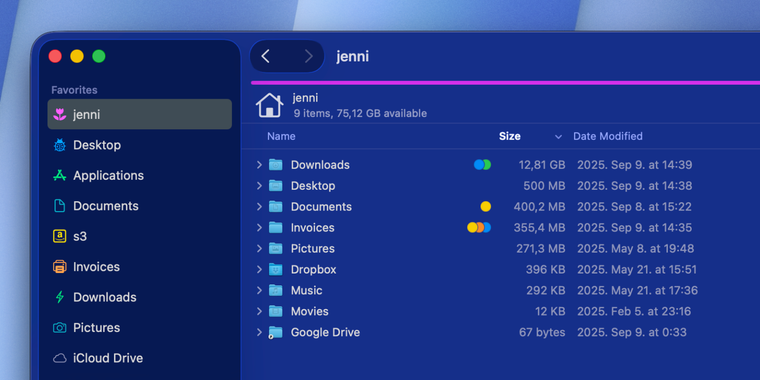
Task: Click the "400,2 MB" size value
Action: (539, 206)
